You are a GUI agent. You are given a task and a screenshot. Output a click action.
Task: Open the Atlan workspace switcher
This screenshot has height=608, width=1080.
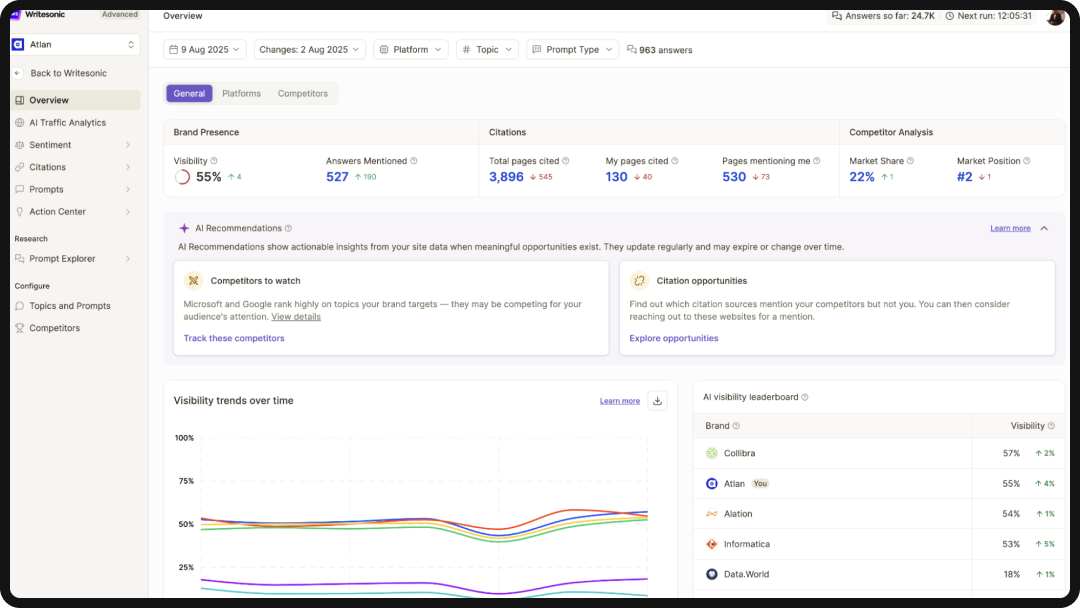pos(75,44)
